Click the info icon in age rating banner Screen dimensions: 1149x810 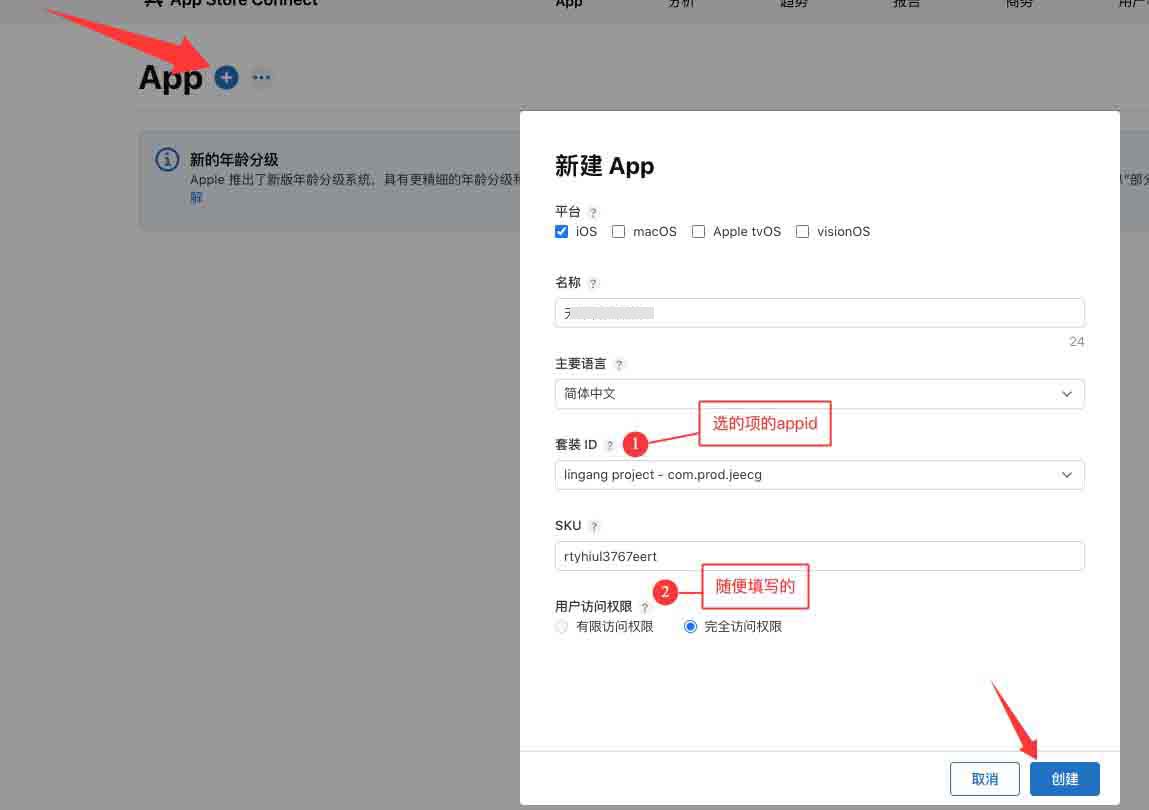(x=167, y=160)
